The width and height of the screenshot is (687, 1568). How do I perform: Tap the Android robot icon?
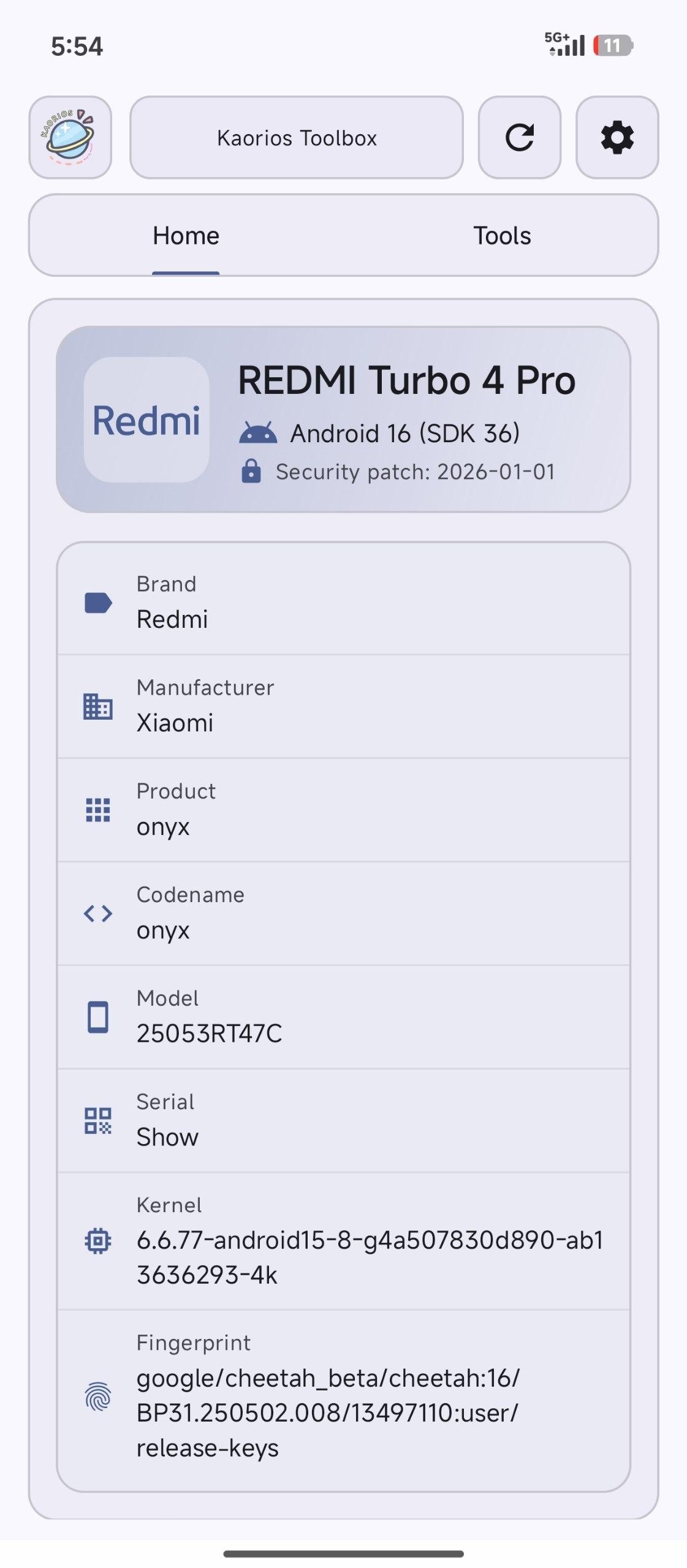258,433
